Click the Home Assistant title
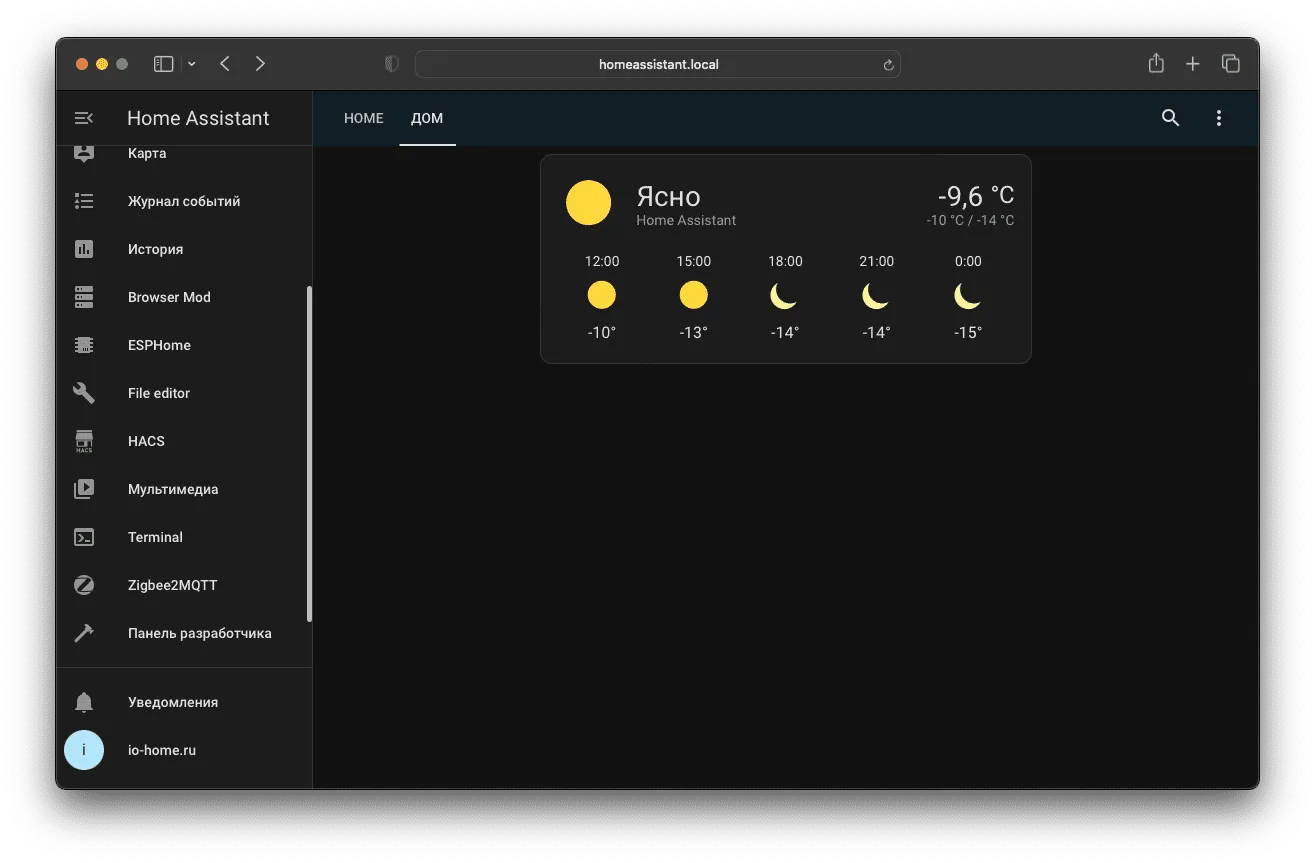This screenshot has width=1315, height=863. pos(198,118)
